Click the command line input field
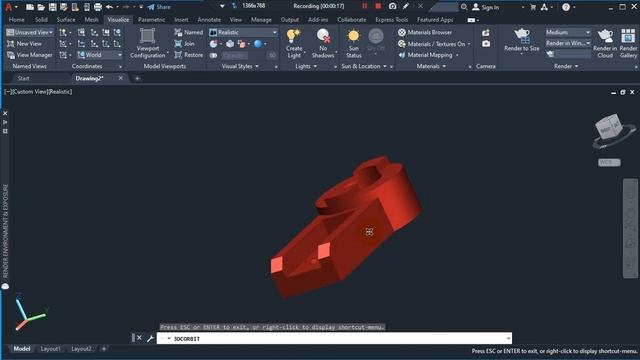Screen dimensions: 640x360 [x=334, y=339]
